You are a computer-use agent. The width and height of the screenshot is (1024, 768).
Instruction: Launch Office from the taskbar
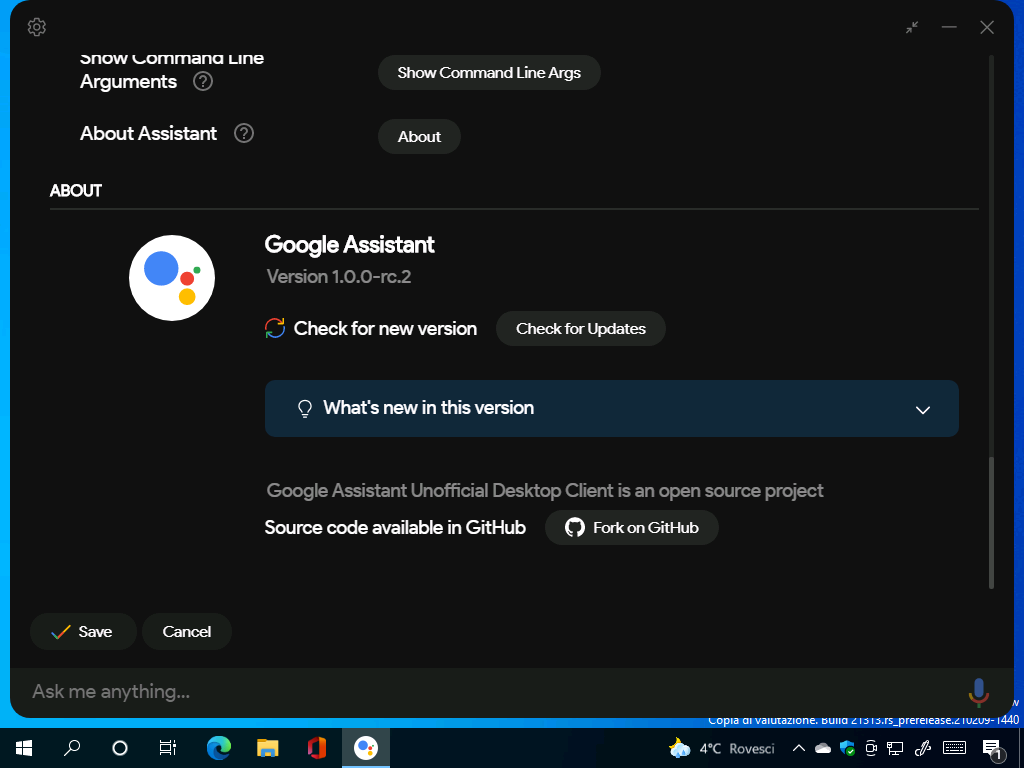pos(317,748)
